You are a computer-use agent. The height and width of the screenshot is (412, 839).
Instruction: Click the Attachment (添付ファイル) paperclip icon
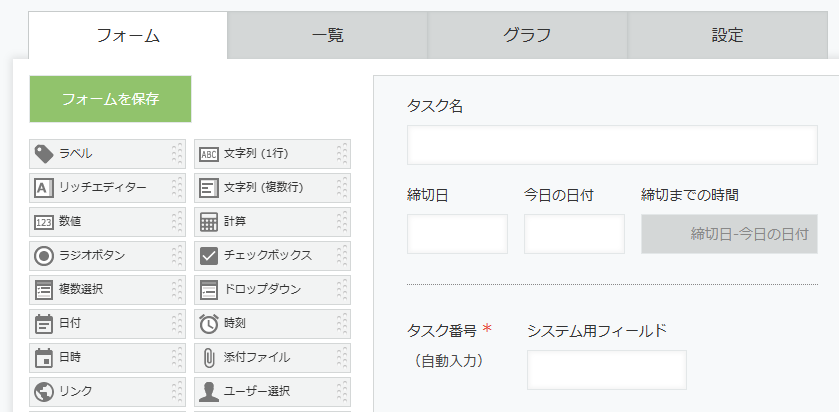click(209, 358)
